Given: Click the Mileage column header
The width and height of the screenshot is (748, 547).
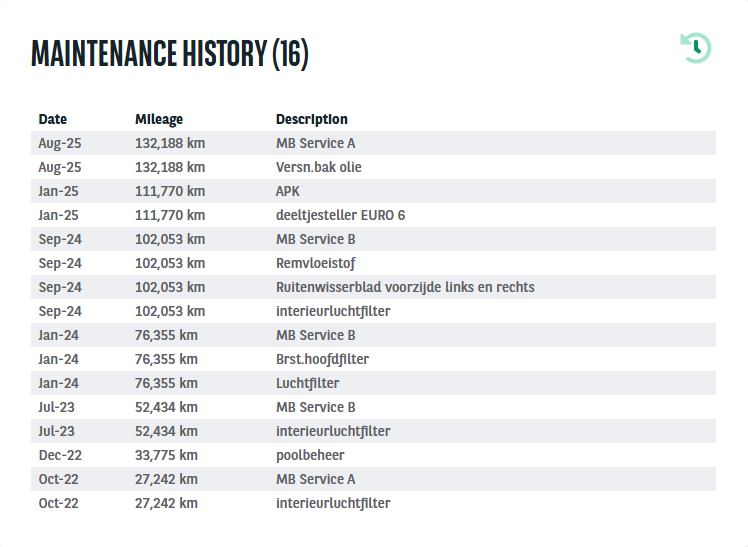Looking at the screenshot, I should coord(159,119).
